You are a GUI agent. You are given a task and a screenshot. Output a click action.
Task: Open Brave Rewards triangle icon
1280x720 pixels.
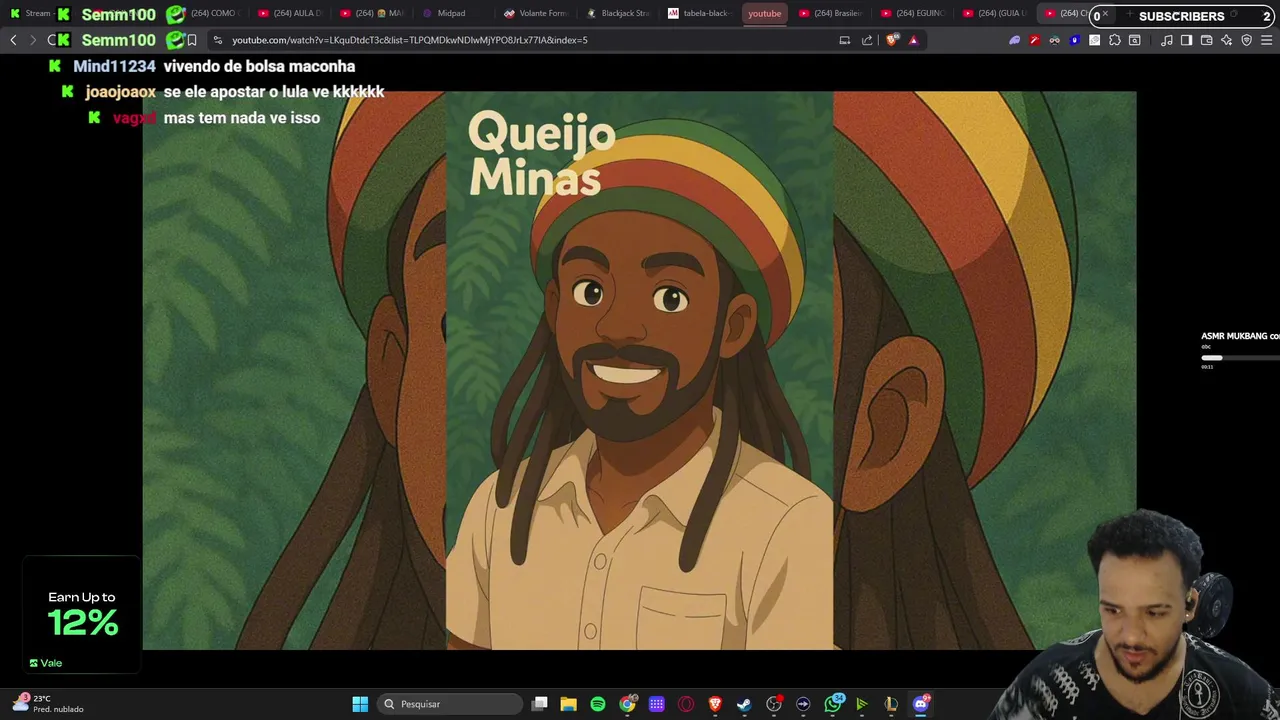tap(913, 40)
